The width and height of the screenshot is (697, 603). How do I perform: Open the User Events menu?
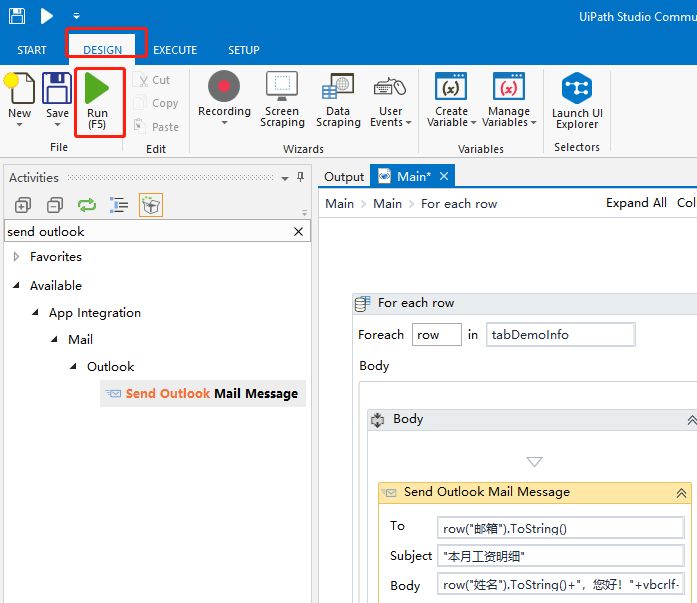(x=390, y=100)
